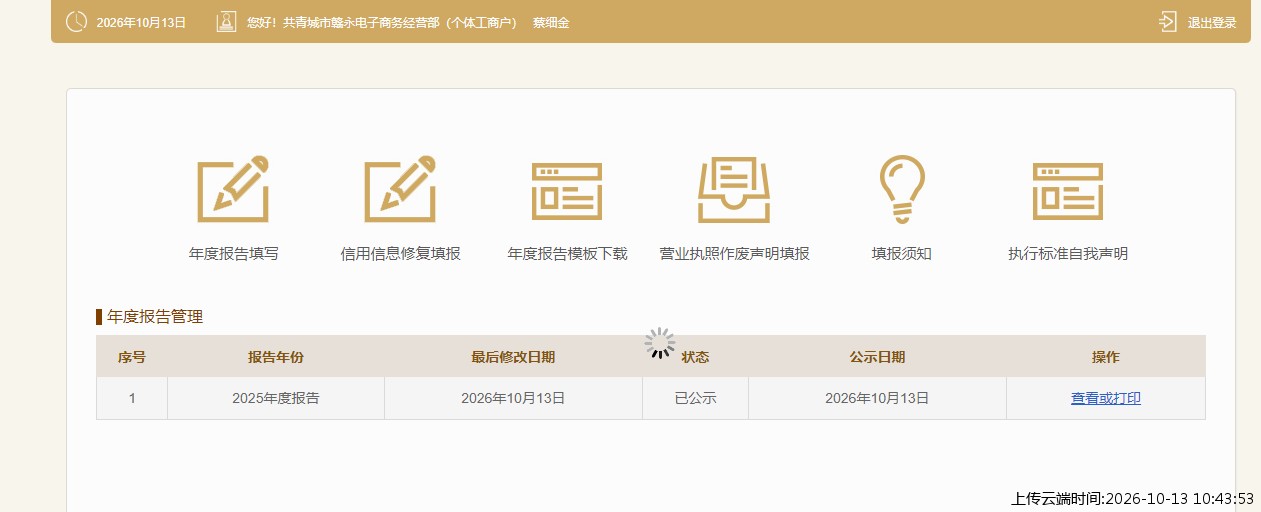The image size is (1261, 512).
Task: Open the 信用信息修复填报 pencil icon
Action: (400, 189)
